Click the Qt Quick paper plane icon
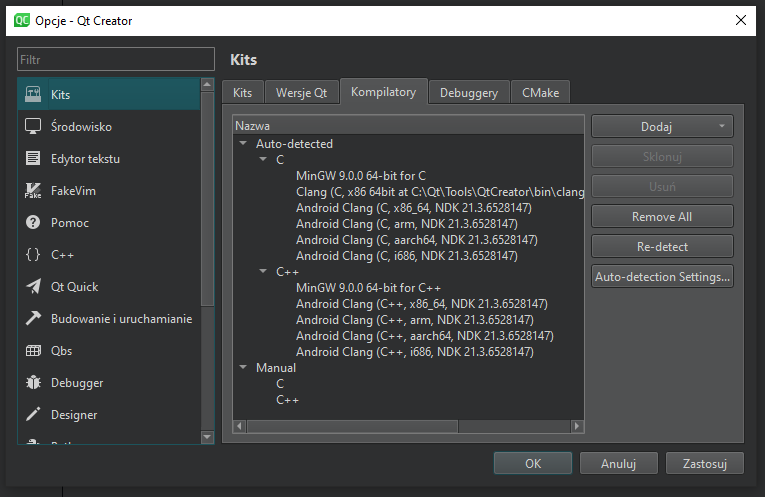 coord(33,287)
